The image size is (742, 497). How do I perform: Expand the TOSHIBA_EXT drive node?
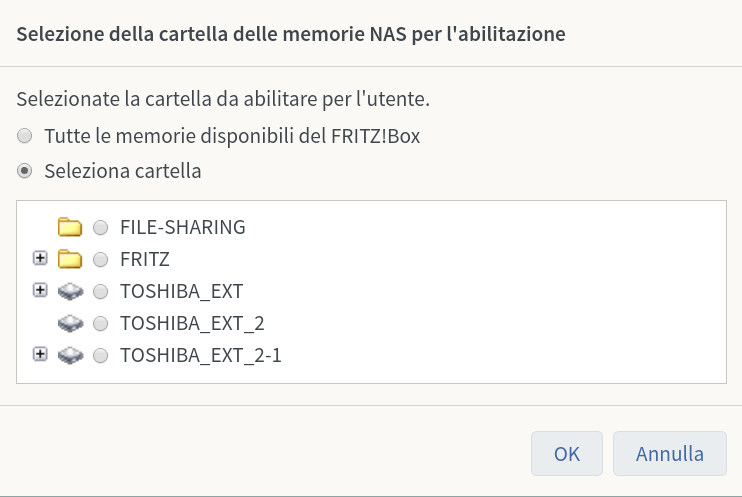coord(40,291)
